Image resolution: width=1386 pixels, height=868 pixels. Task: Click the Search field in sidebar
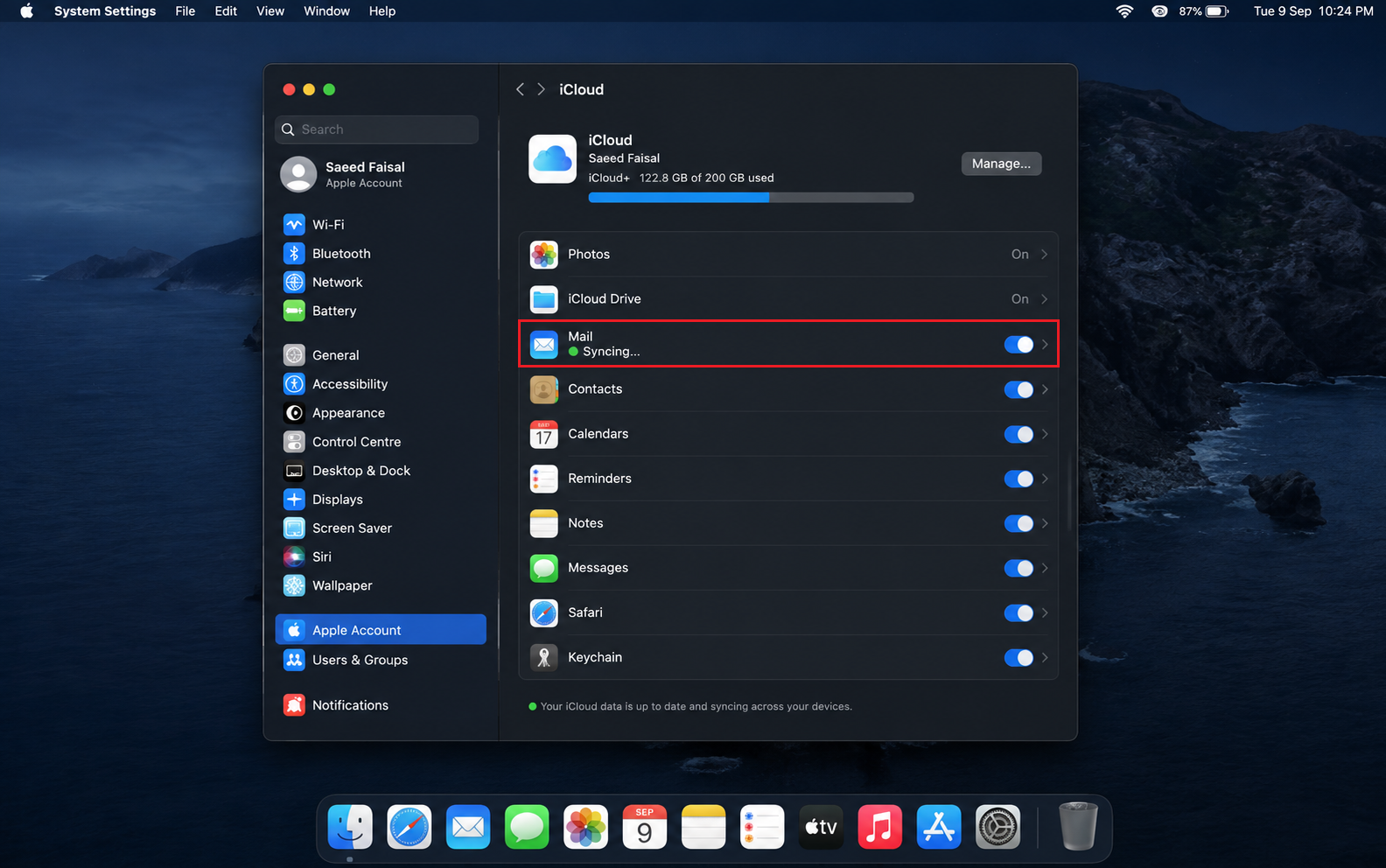click(377, 129)
